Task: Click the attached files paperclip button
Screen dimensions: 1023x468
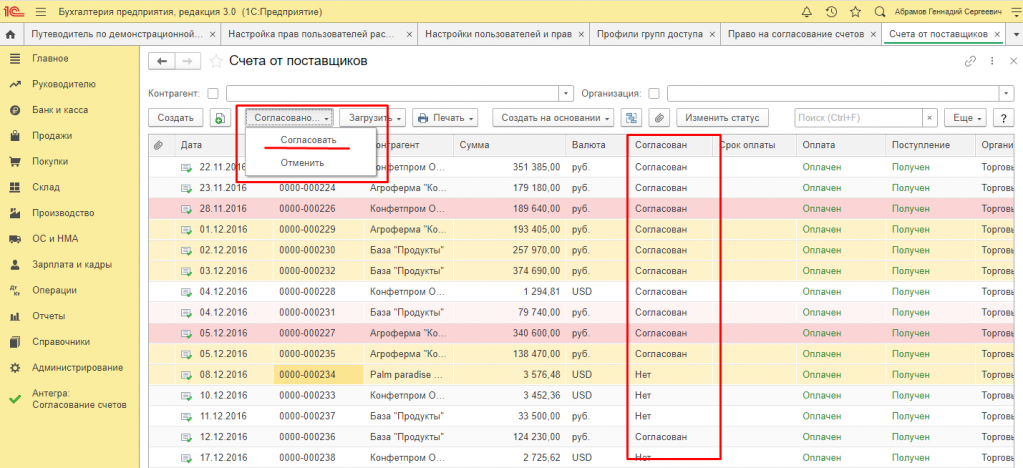Action: pyautogui.click(x=659, y=118)
